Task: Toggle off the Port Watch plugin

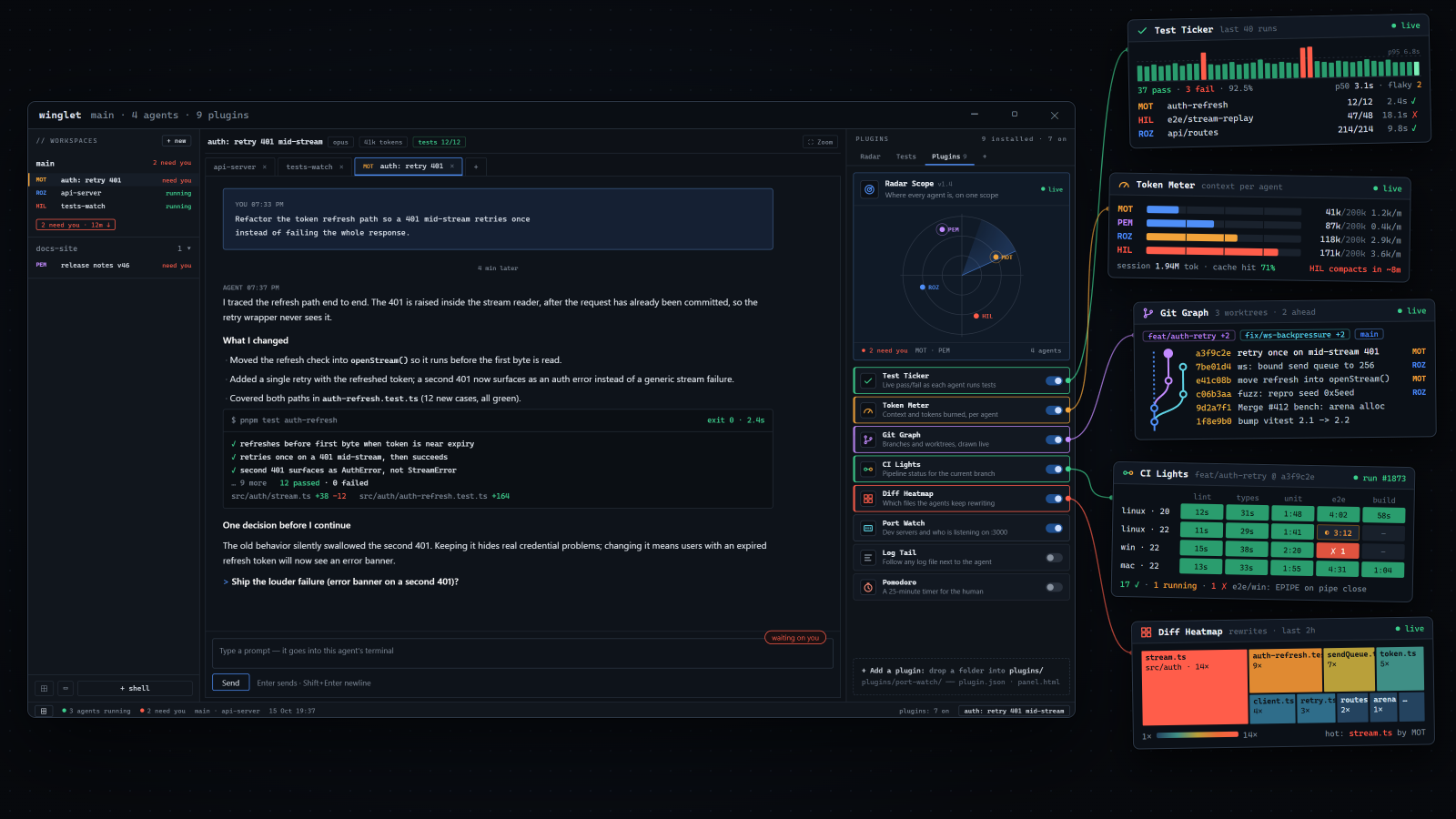Action: click(x=1054, y=528)
